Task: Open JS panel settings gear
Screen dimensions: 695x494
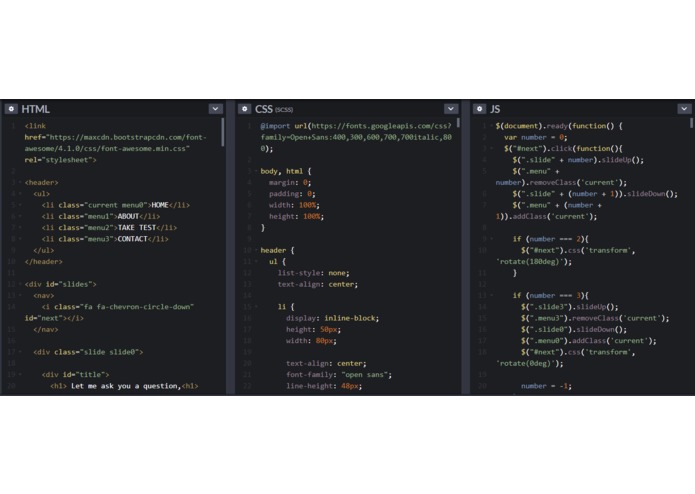Action: [479, 109]
